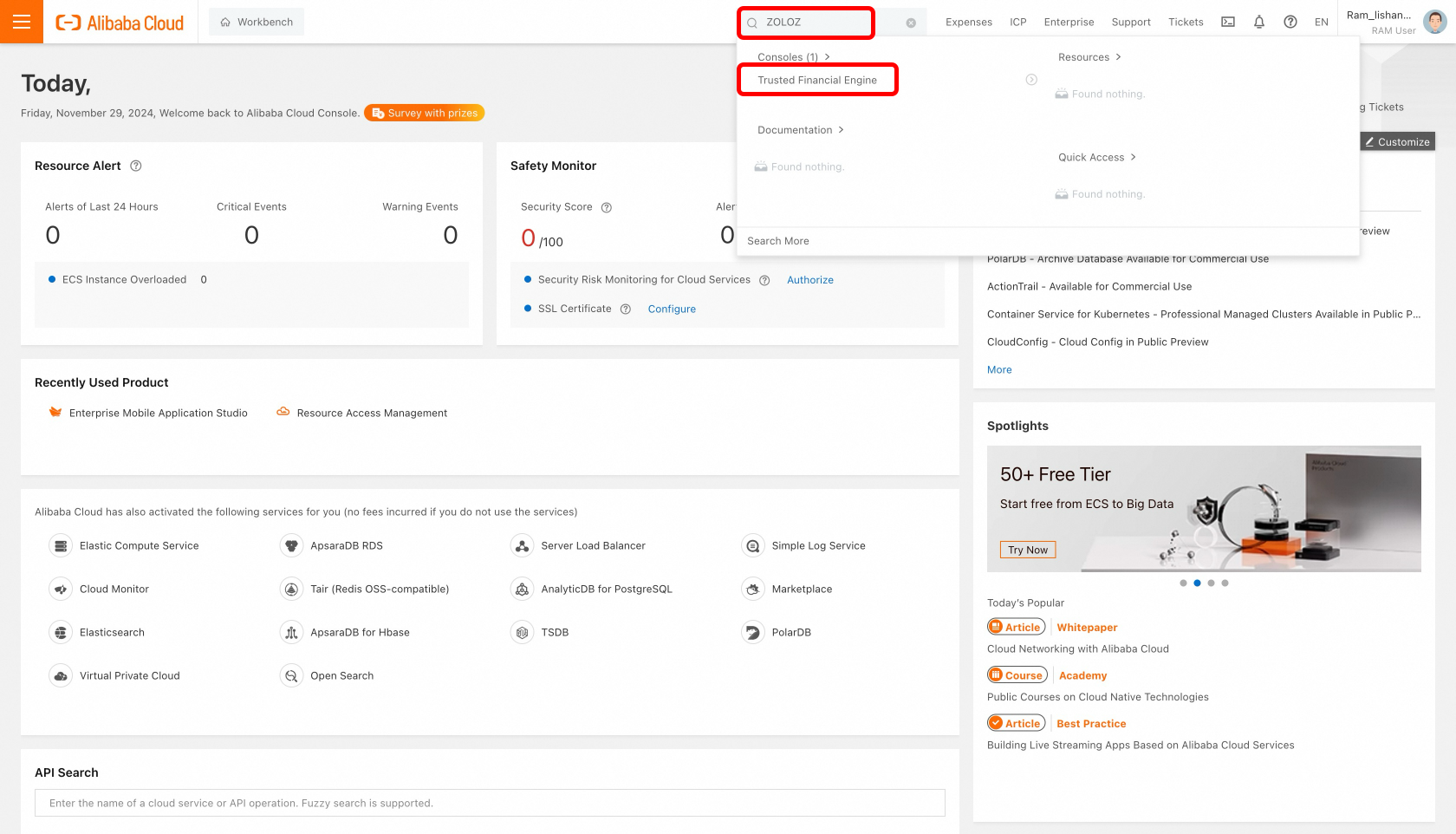Open the user avatar account menu
The width and height of the screenshot is (1456, 834).
1435,22
